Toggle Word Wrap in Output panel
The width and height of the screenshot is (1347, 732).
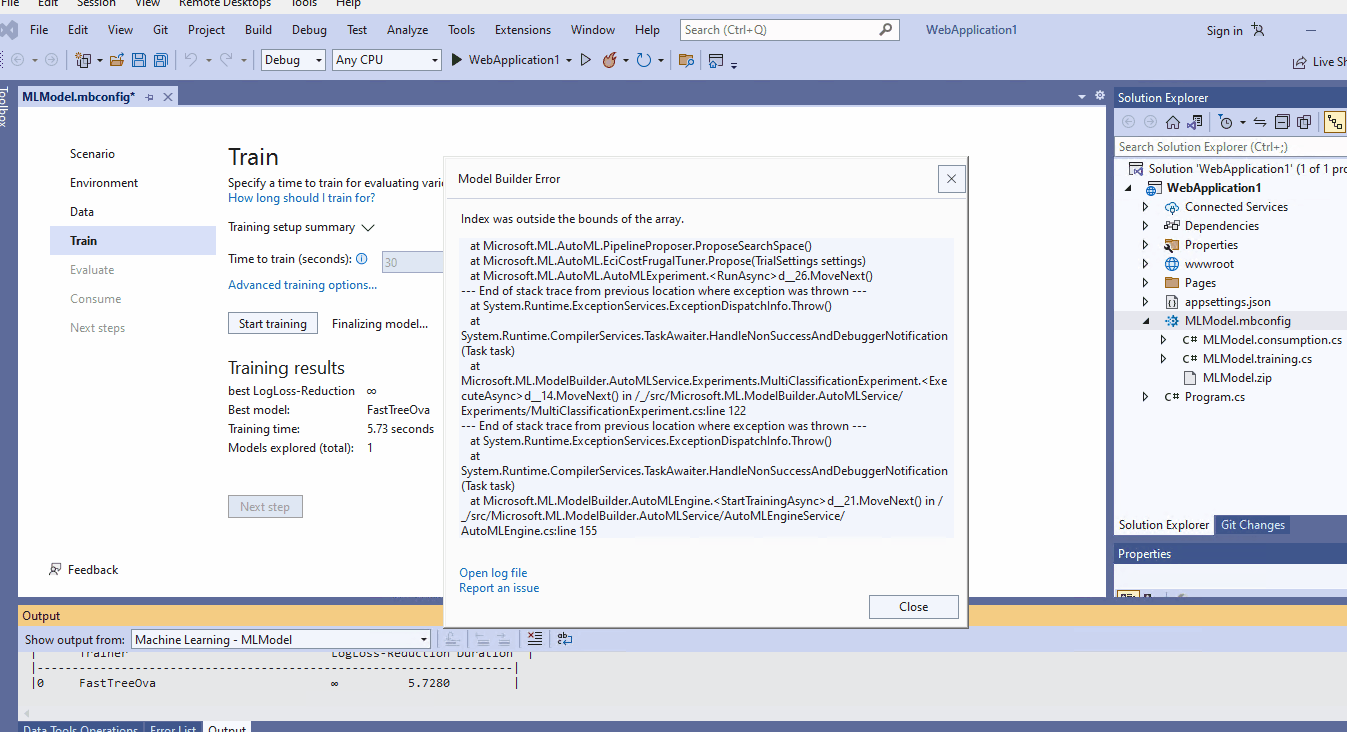click(565, 639)
